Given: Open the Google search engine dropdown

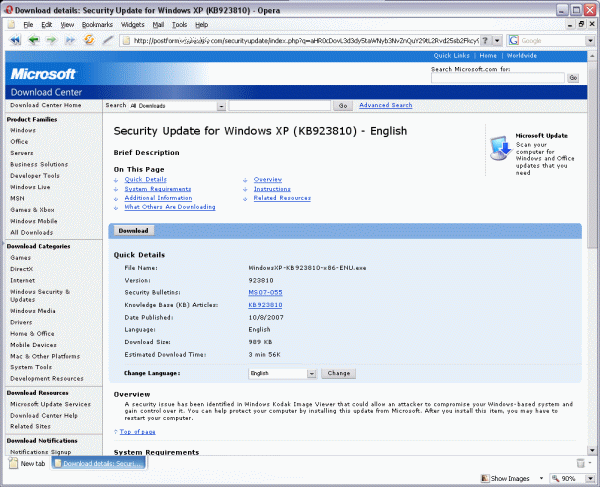Looking at the screenshot, I should point(590,41).
